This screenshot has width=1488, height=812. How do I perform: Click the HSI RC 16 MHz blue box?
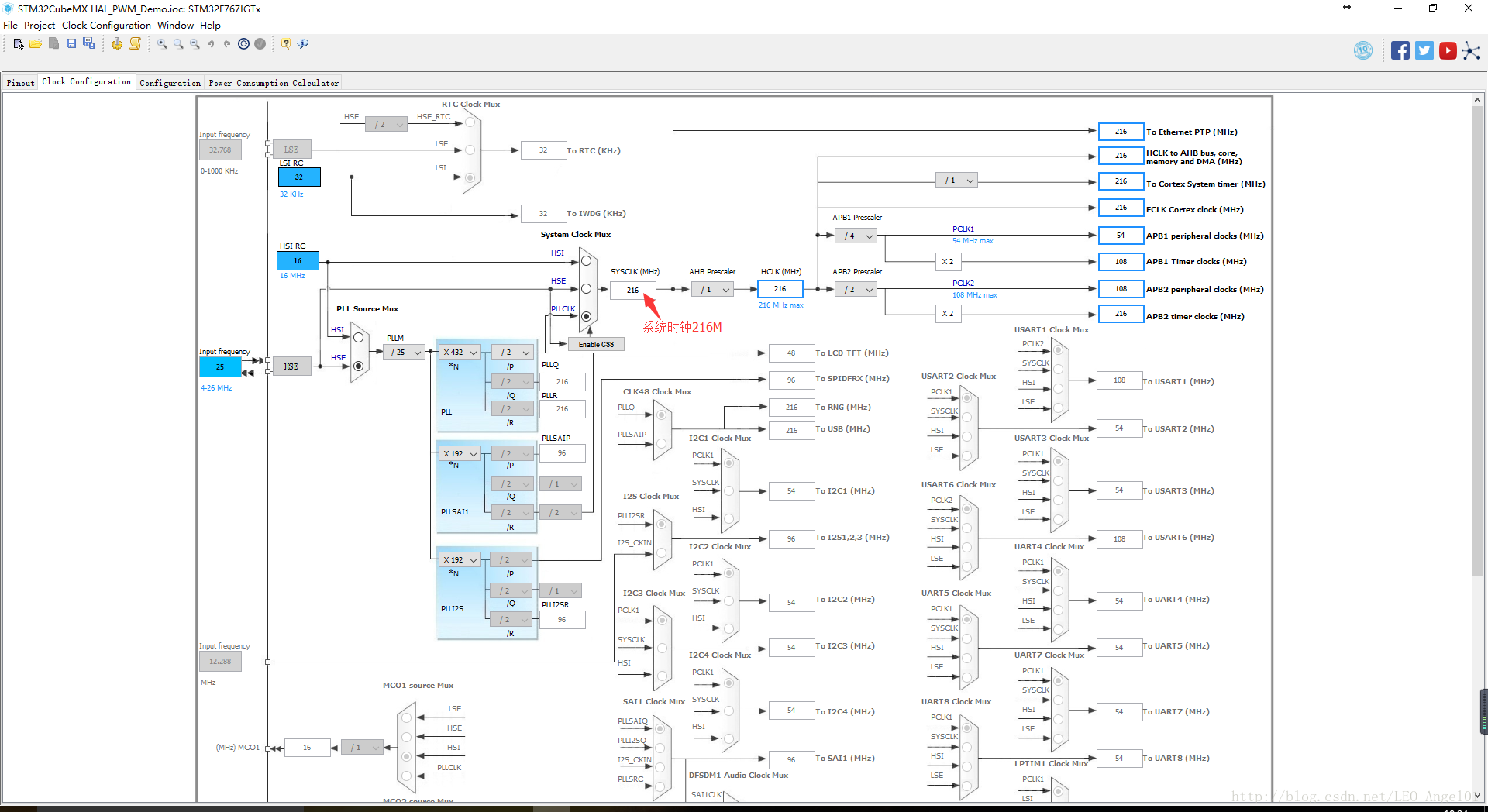click(298, 261)
